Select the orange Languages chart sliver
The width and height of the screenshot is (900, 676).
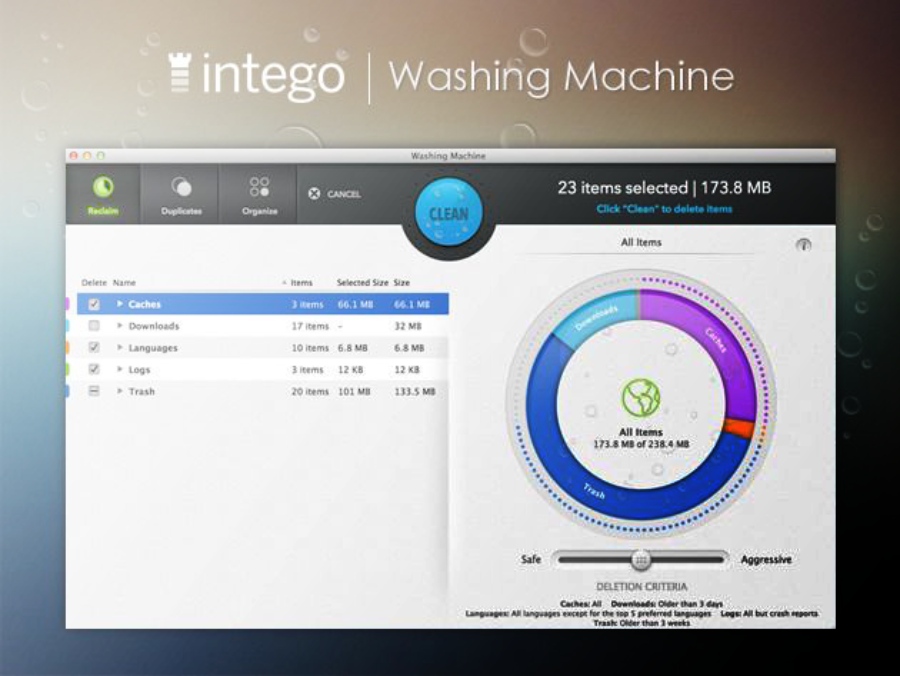739,428
